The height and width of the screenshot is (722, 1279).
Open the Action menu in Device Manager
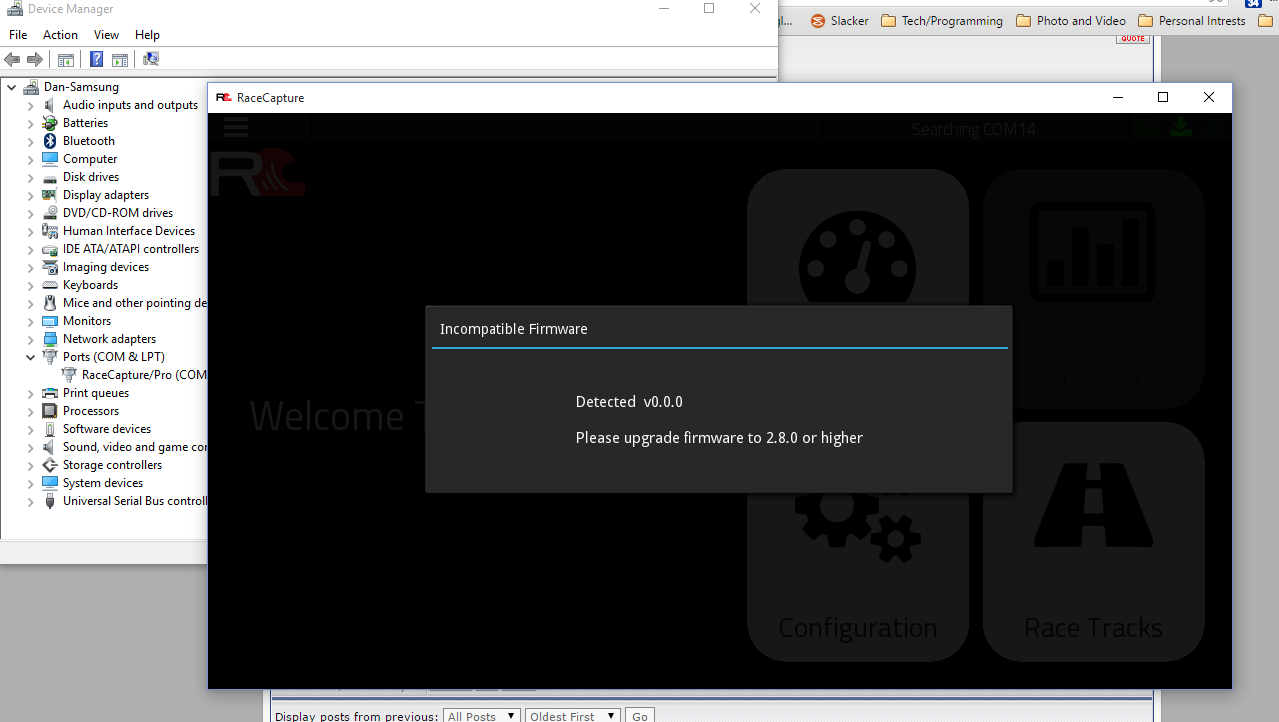(60, 35)
